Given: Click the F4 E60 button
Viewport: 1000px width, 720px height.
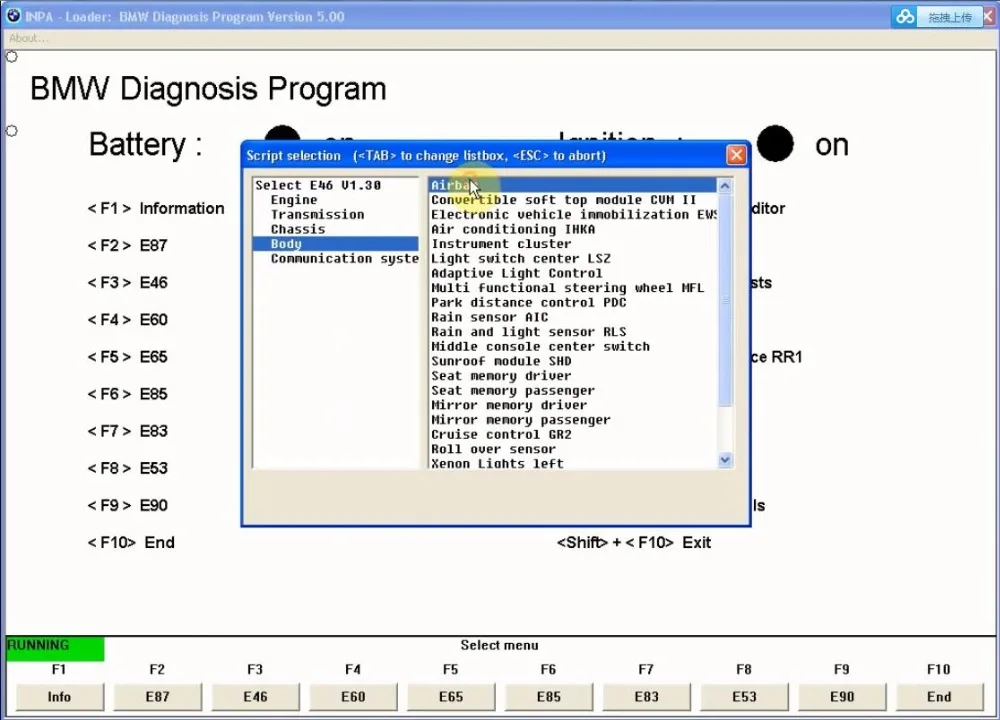Looking at the screenshot, I should click(x=353, y=697).
